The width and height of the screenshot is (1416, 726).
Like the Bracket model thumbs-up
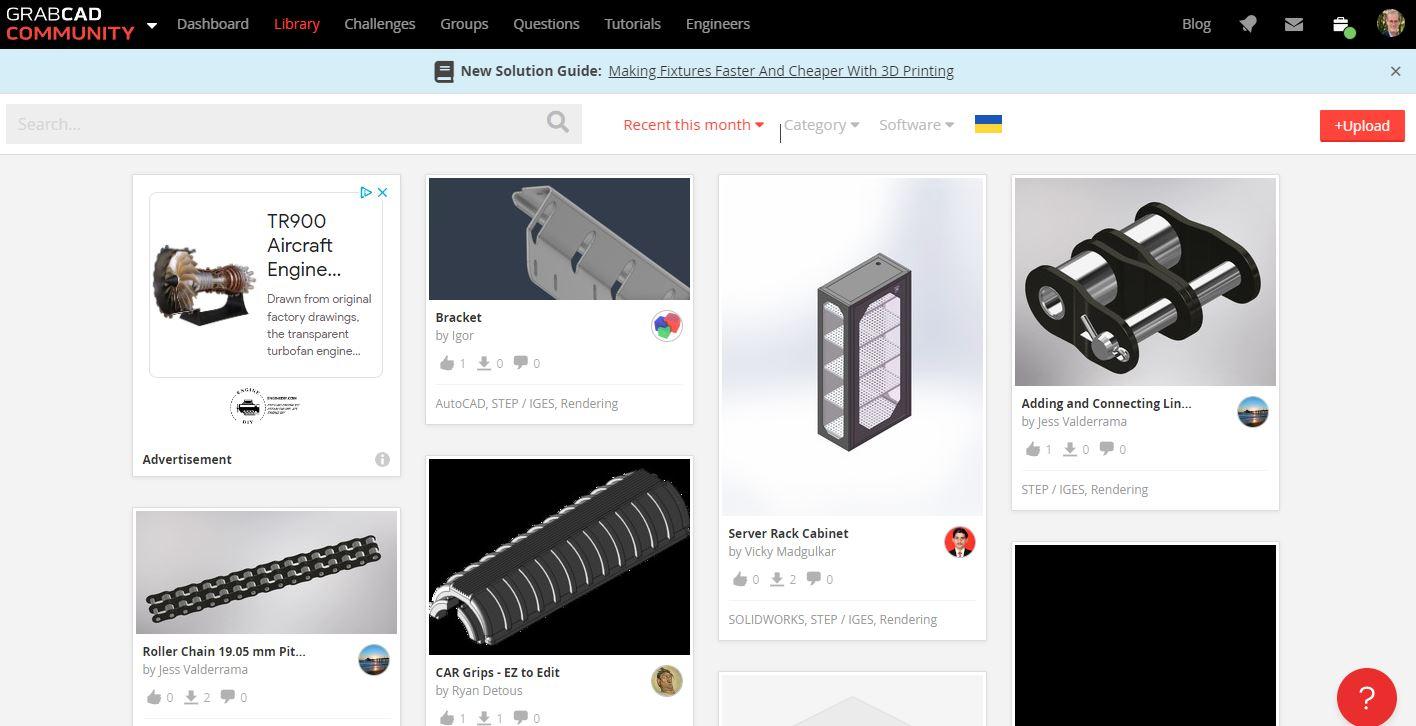(x=447, y=363)
